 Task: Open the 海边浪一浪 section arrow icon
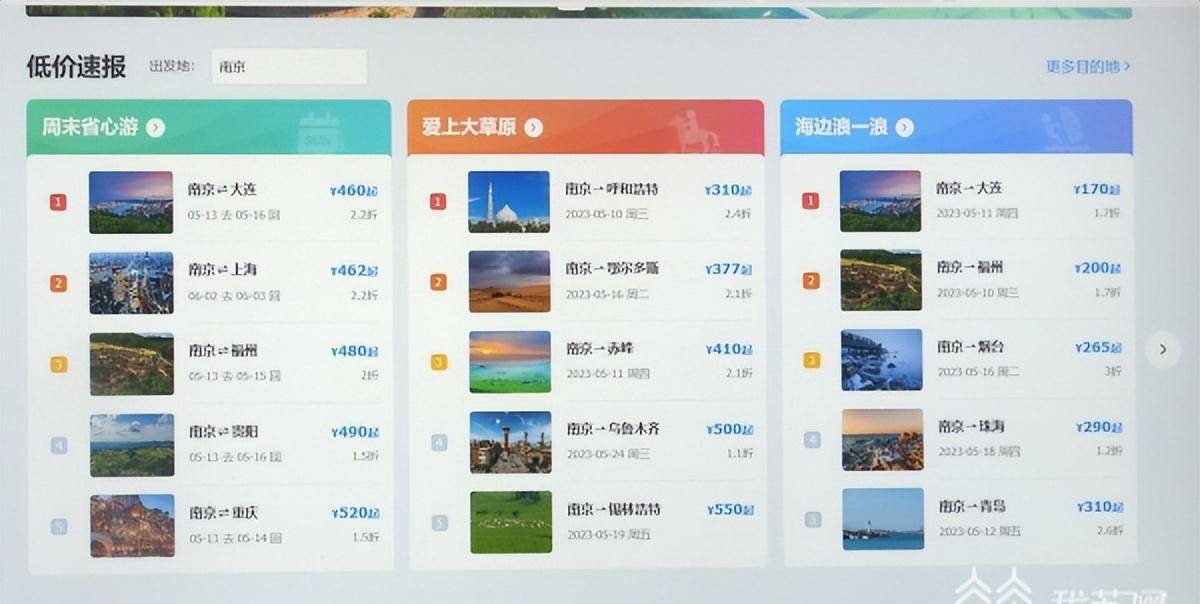(x=904, y=127)
